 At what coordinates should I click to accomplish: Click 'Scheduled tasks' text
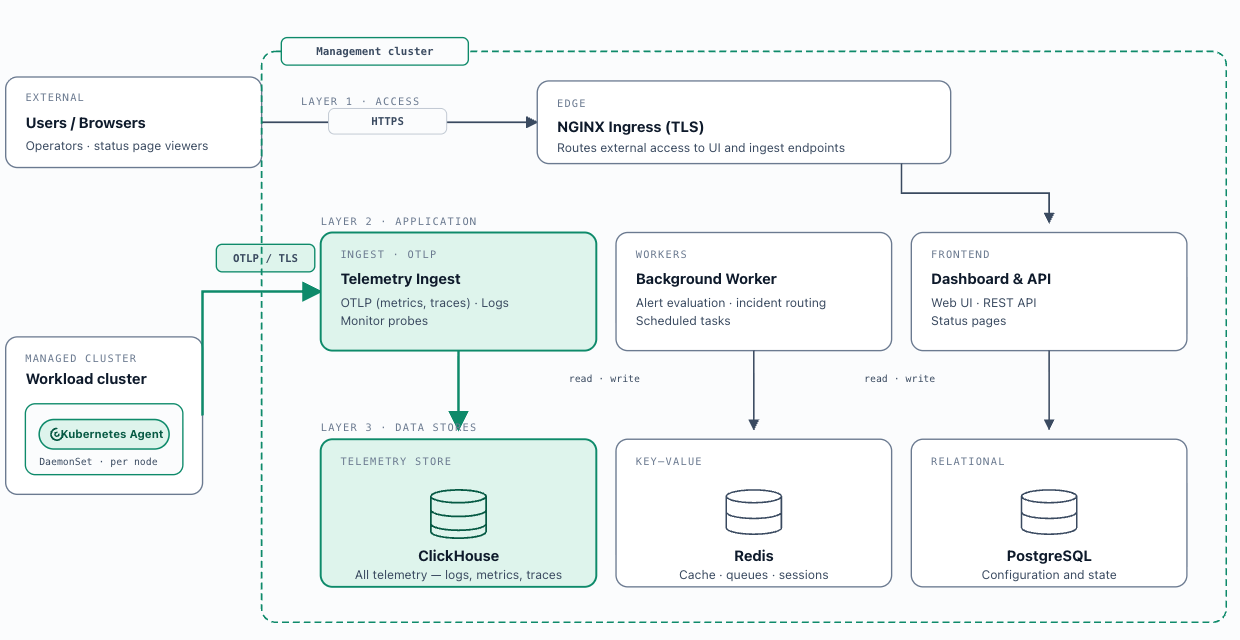tap(683, 321)
